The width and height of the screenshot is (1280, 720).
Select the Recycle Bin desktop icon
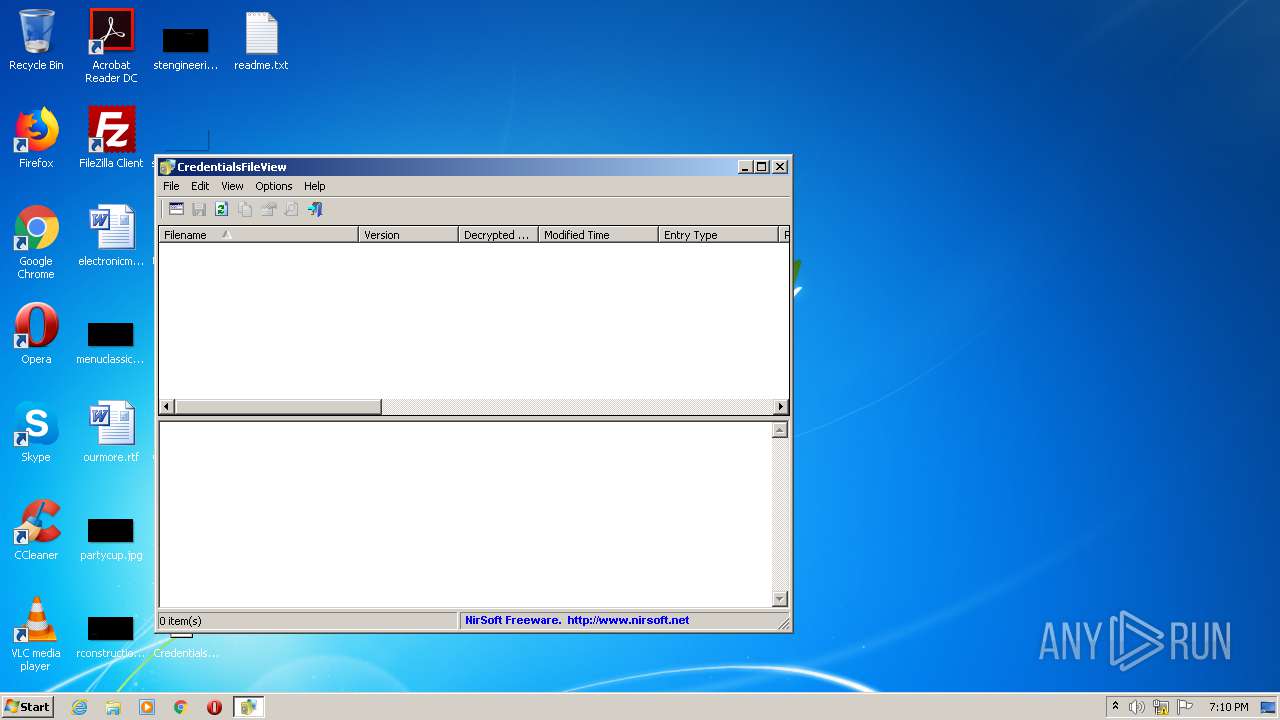pos(36,40)
